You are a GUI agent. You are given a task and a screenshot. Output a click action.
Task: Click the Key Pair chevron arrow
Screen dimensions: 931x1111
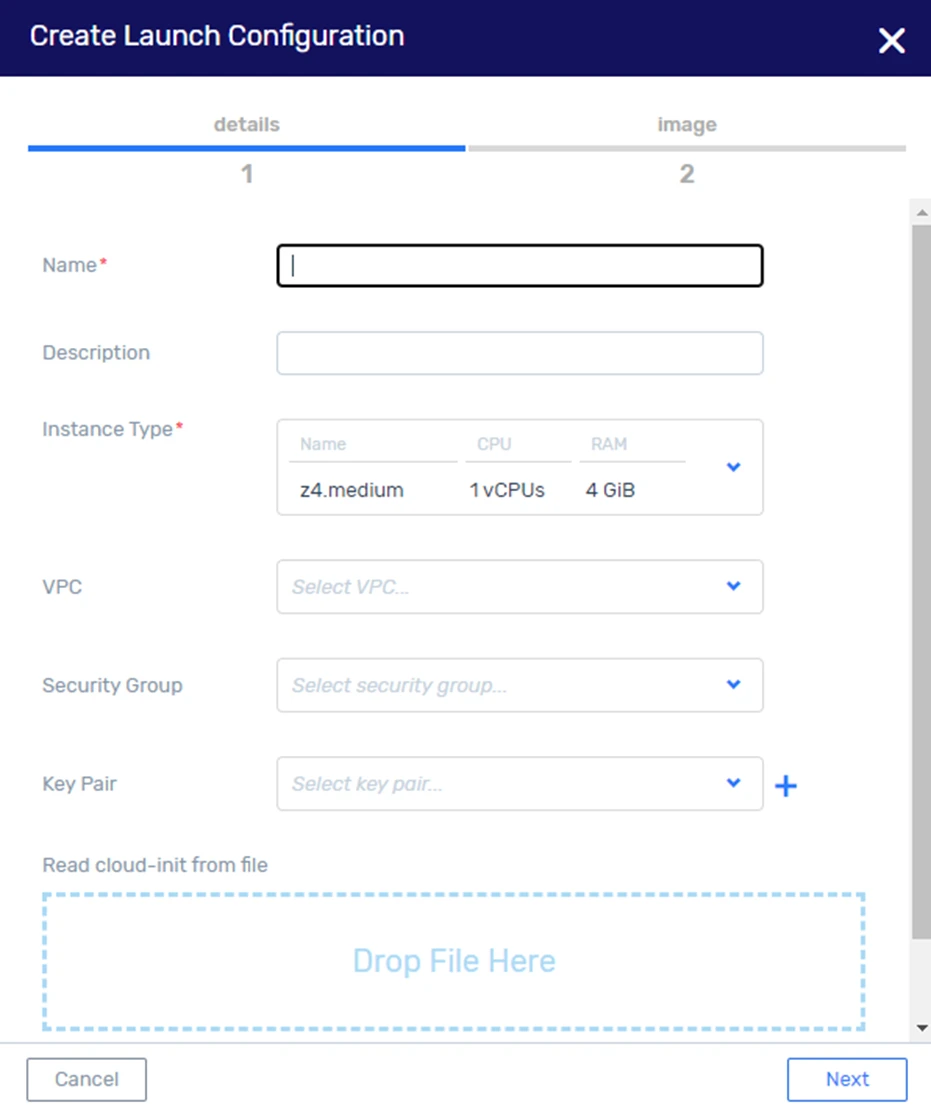coord(733,783)
